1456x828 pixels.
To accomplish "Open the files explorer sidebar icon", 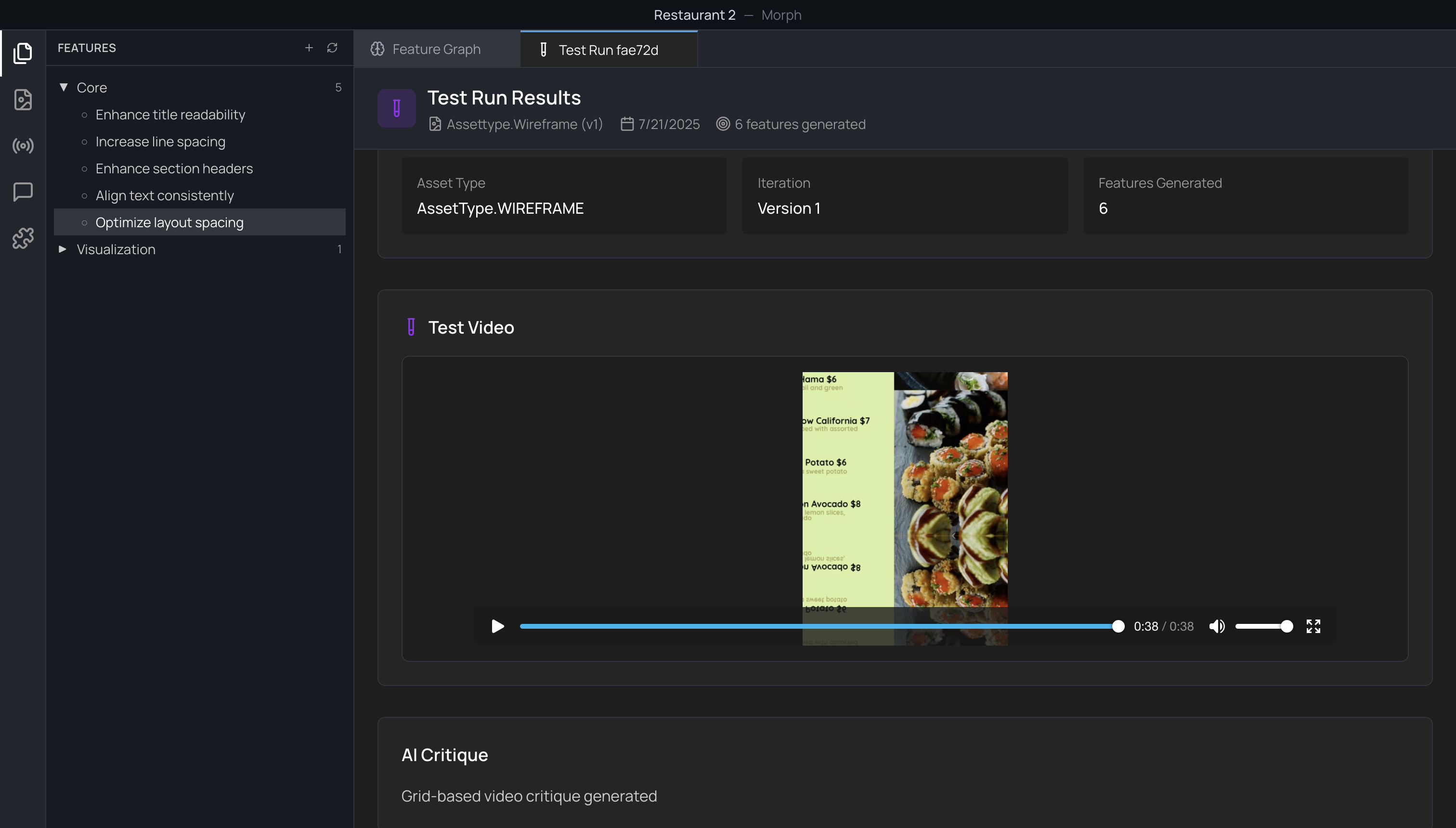I will (x=23, y=53).
